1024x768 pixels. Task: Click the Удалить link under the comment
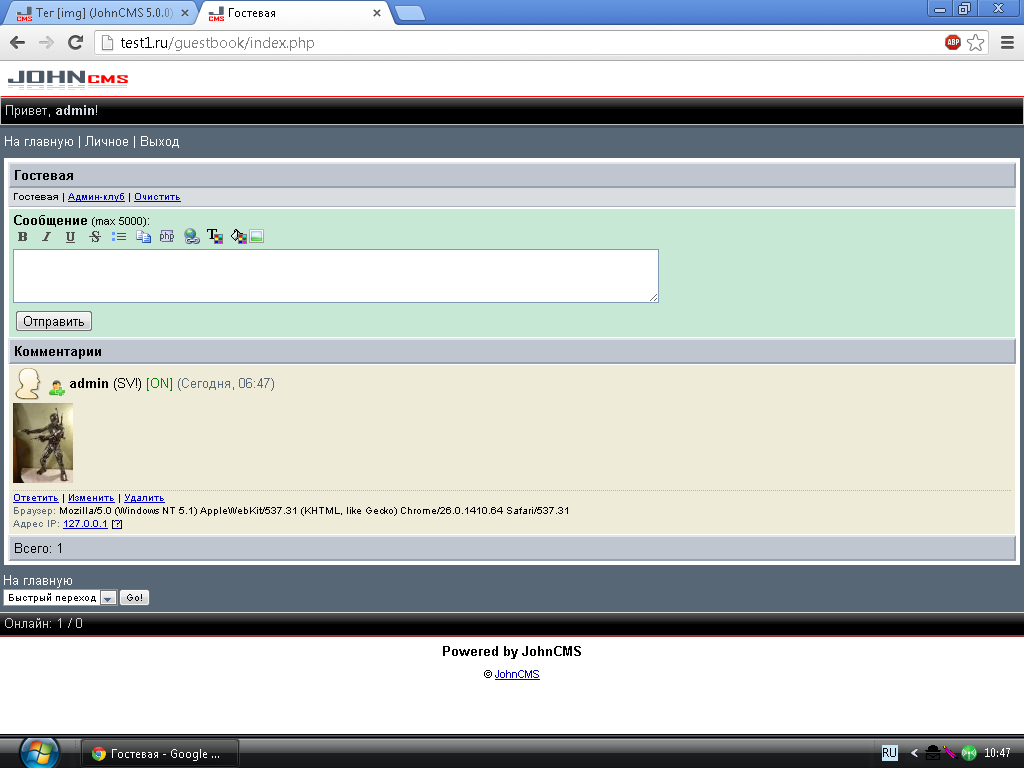pyautogui.click(x=144, y=498)
